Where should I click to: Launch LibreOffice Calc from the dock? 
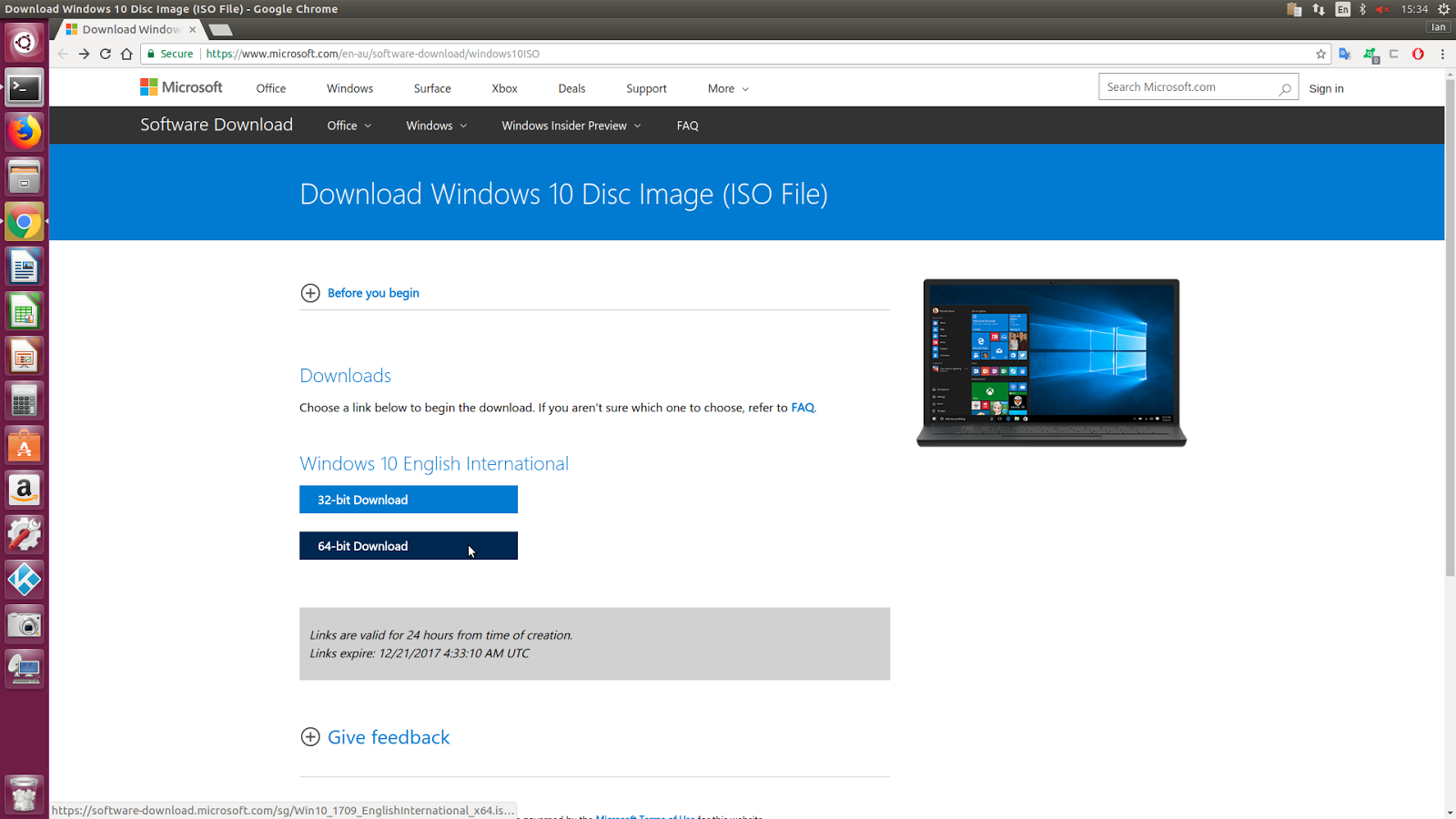24,310
